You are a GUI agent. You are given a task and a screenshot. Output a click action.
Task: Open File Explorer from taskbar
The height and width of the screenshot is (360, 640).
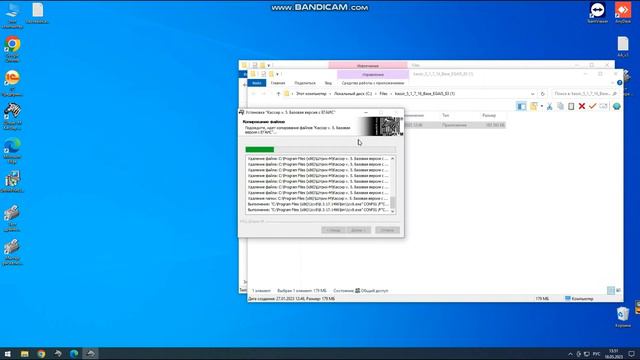(24, 353)
